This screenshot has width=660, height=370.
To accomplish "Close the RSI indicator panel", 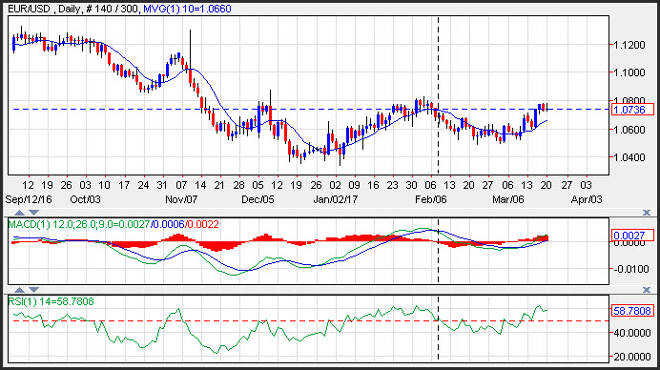I will [647, 290].
